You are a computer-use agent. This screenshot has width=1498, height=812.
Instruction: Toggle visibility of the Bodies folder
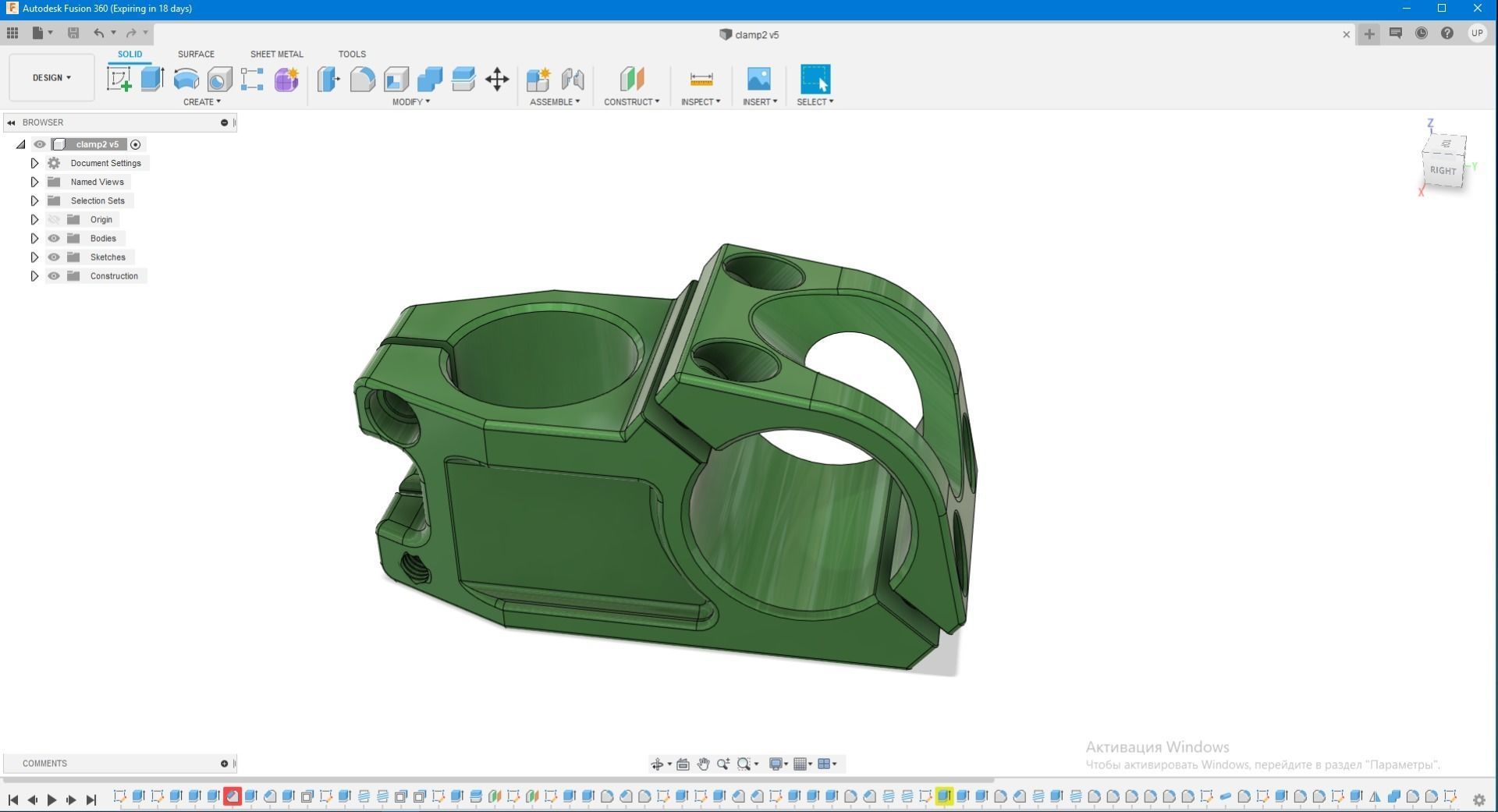(x=54, y=238)
